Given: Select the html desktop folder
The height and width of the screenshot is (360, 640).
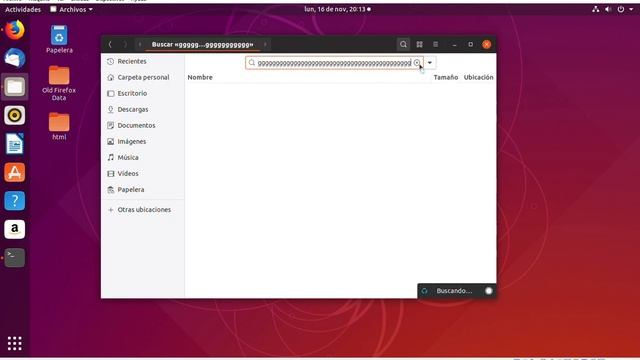Looking at the screenshot, I should (x=59, y=127).
